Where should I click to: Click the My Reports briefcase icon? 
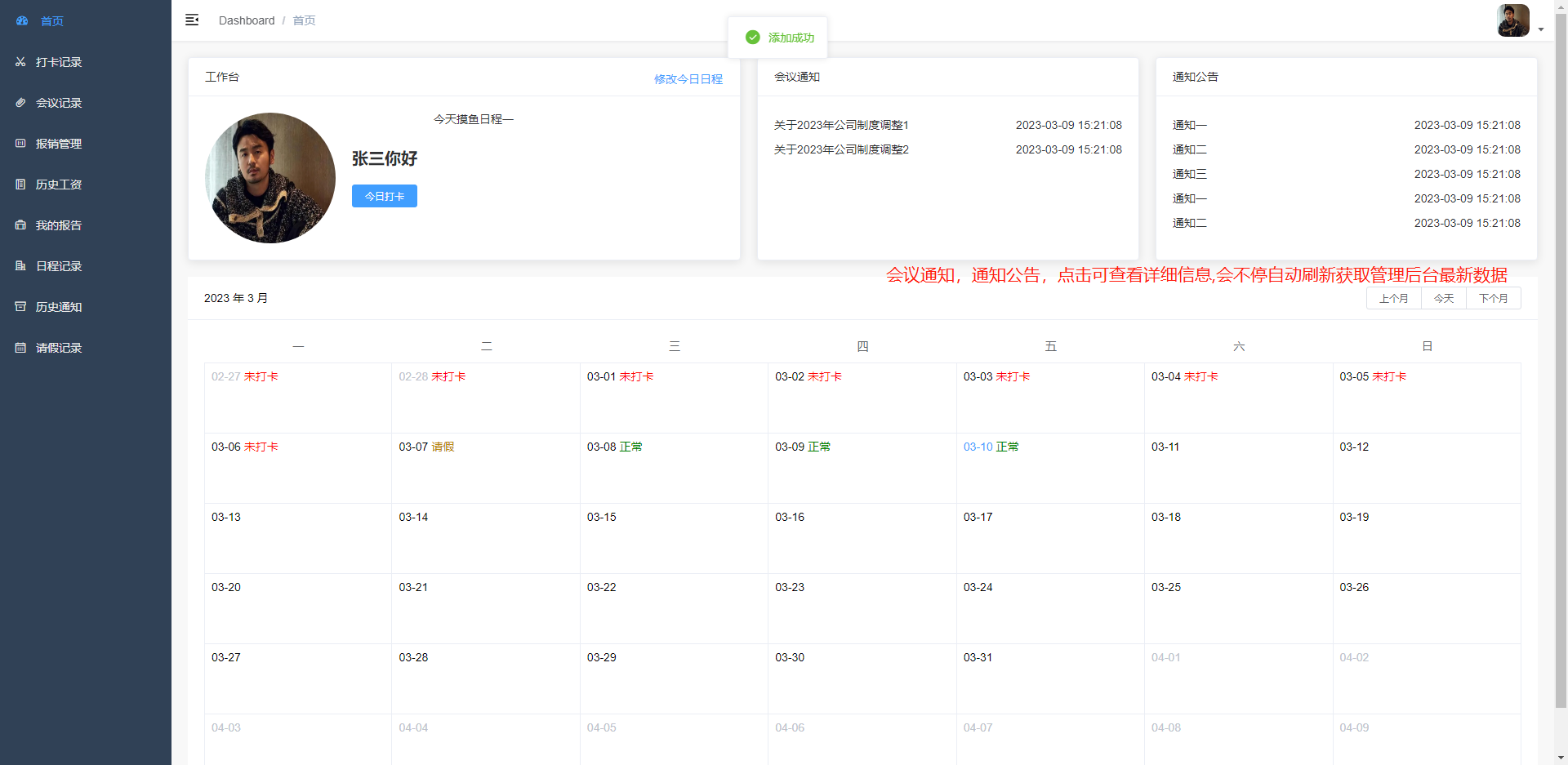point(20,225)
